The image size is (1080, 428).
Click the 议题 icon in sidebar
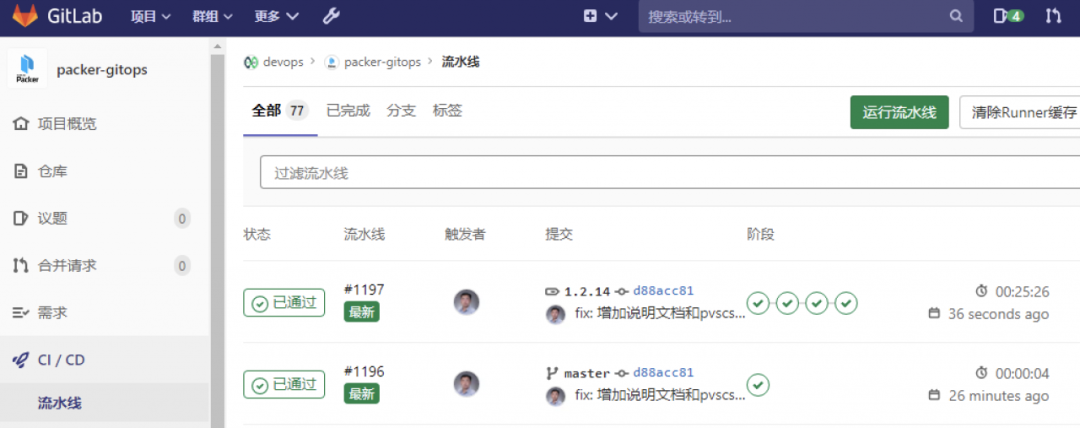[21, 218]
